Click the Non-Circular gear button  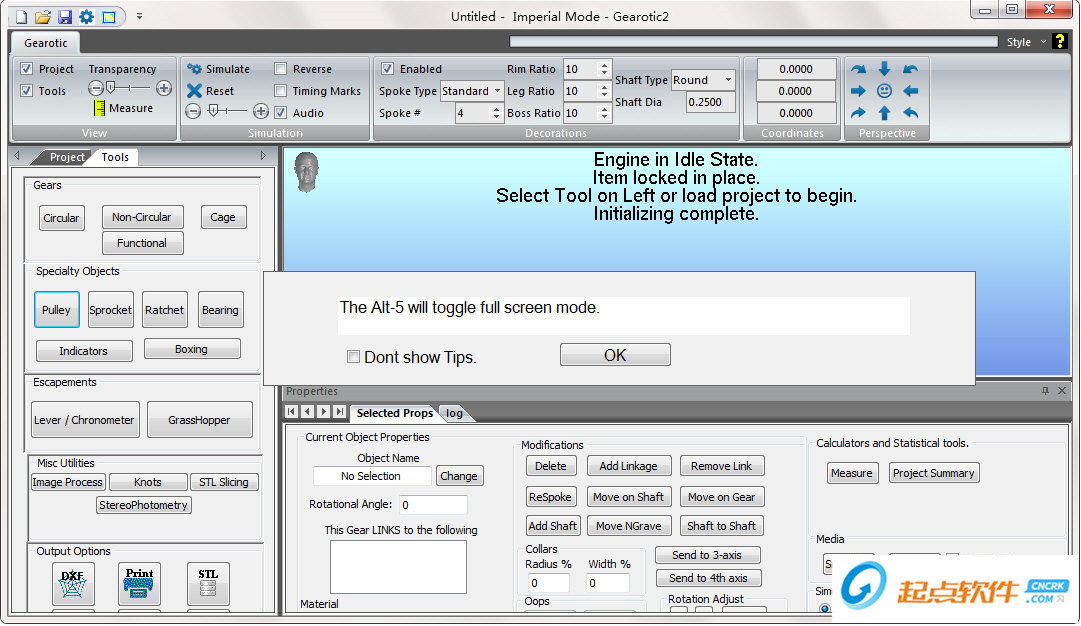pyautogui.click(x=142, y=217)
